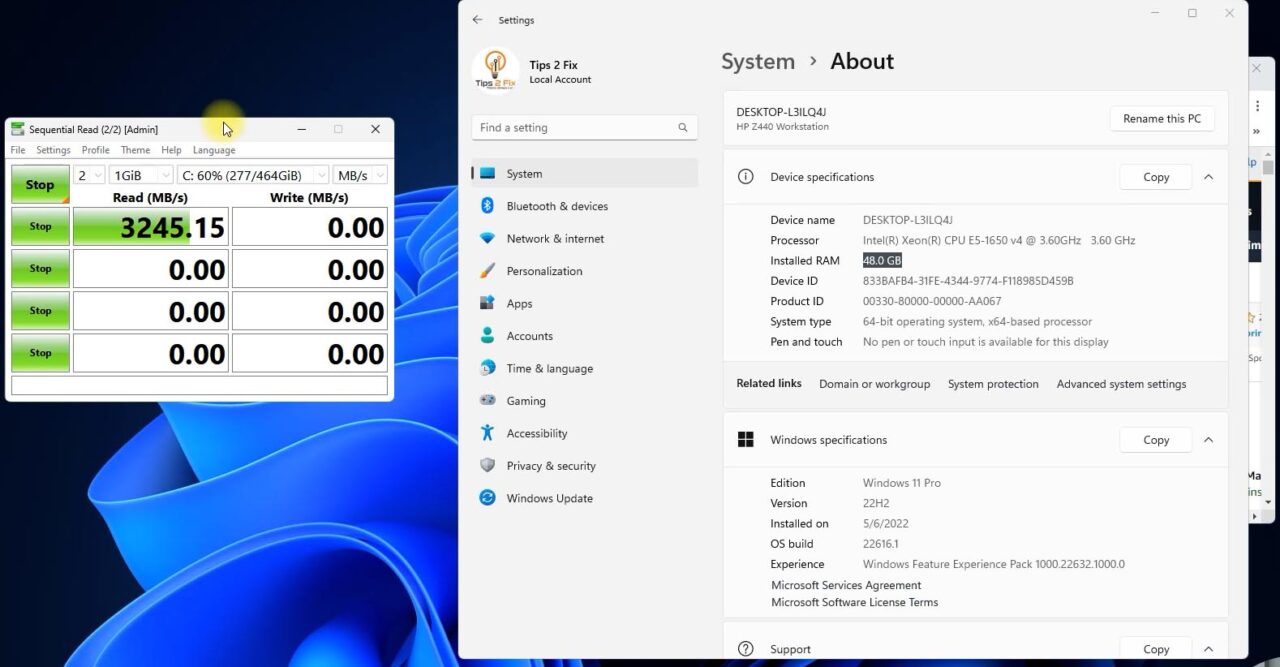Click the 22H2 version value

point(877,503)
